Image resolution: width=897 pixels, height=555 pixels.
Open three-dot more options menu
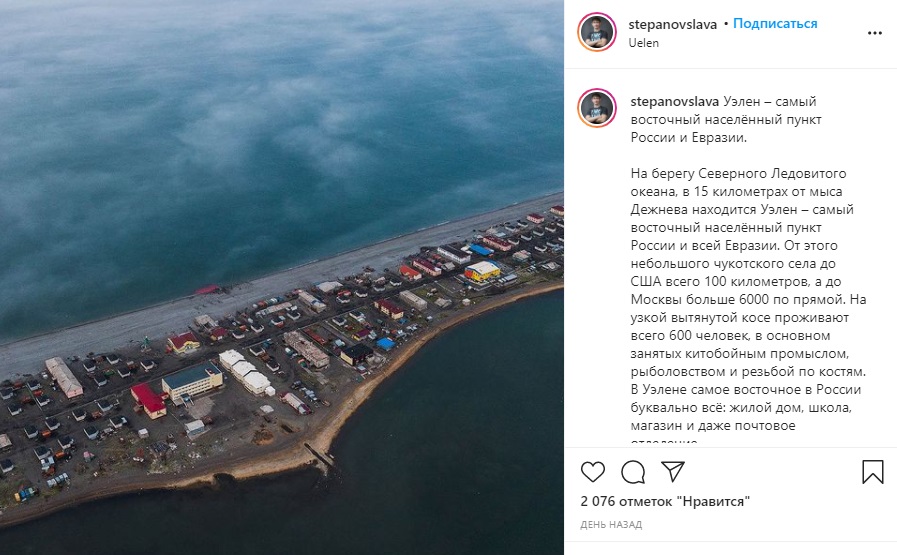pyautogui.click(x=875, y=33)
